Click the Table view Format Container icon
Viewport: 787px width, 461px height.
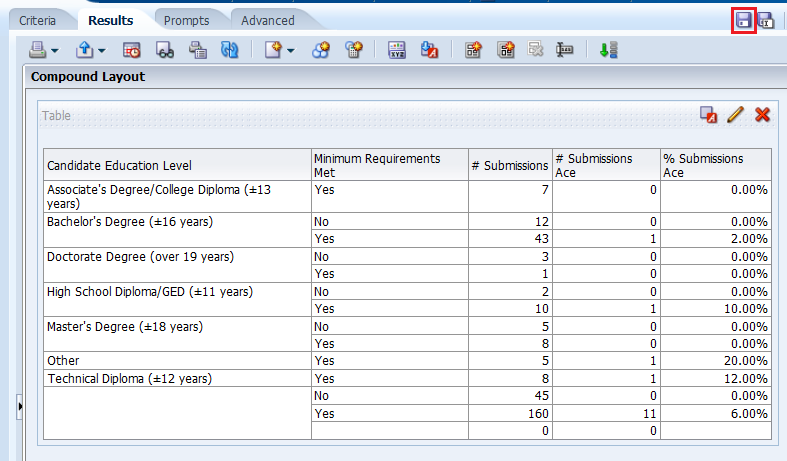coord(709,114)
